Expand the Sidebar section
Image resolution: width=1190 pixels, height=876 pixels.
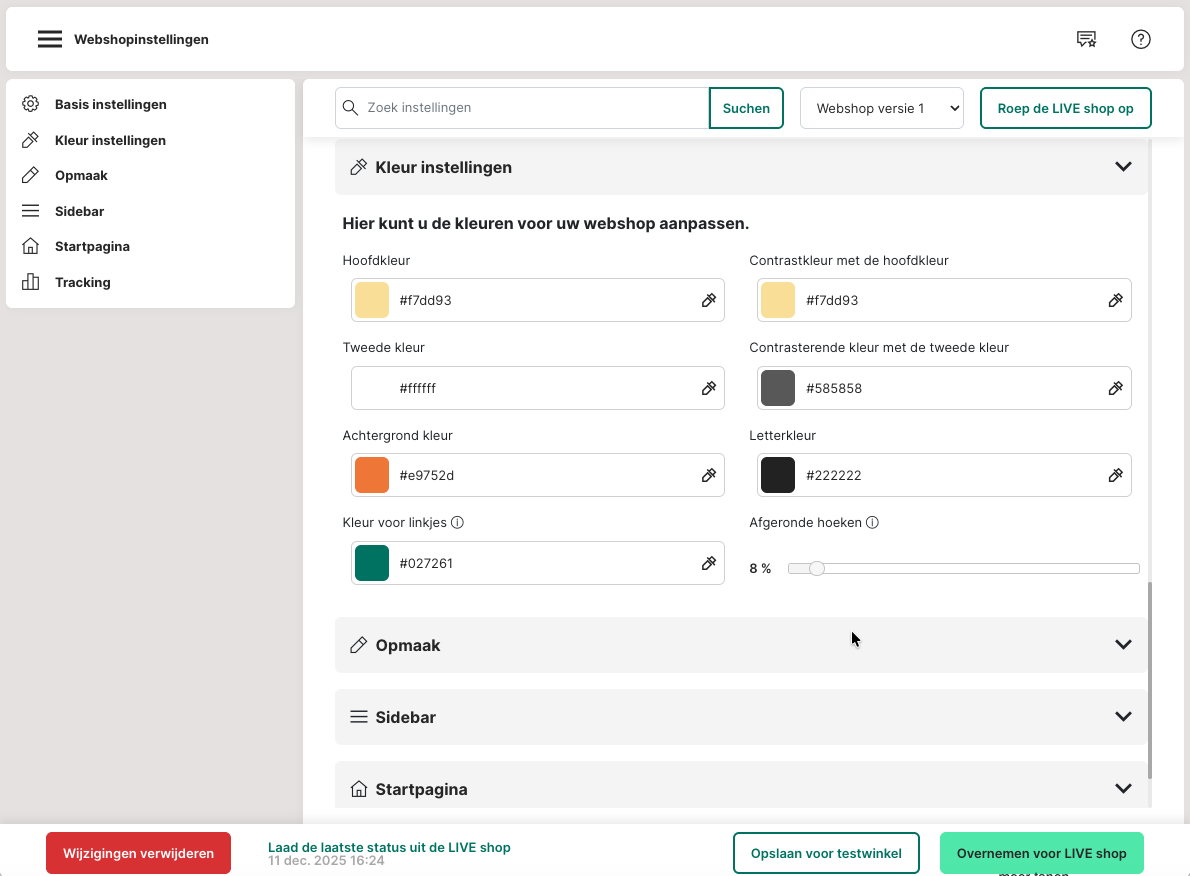tap(1123, 717)
